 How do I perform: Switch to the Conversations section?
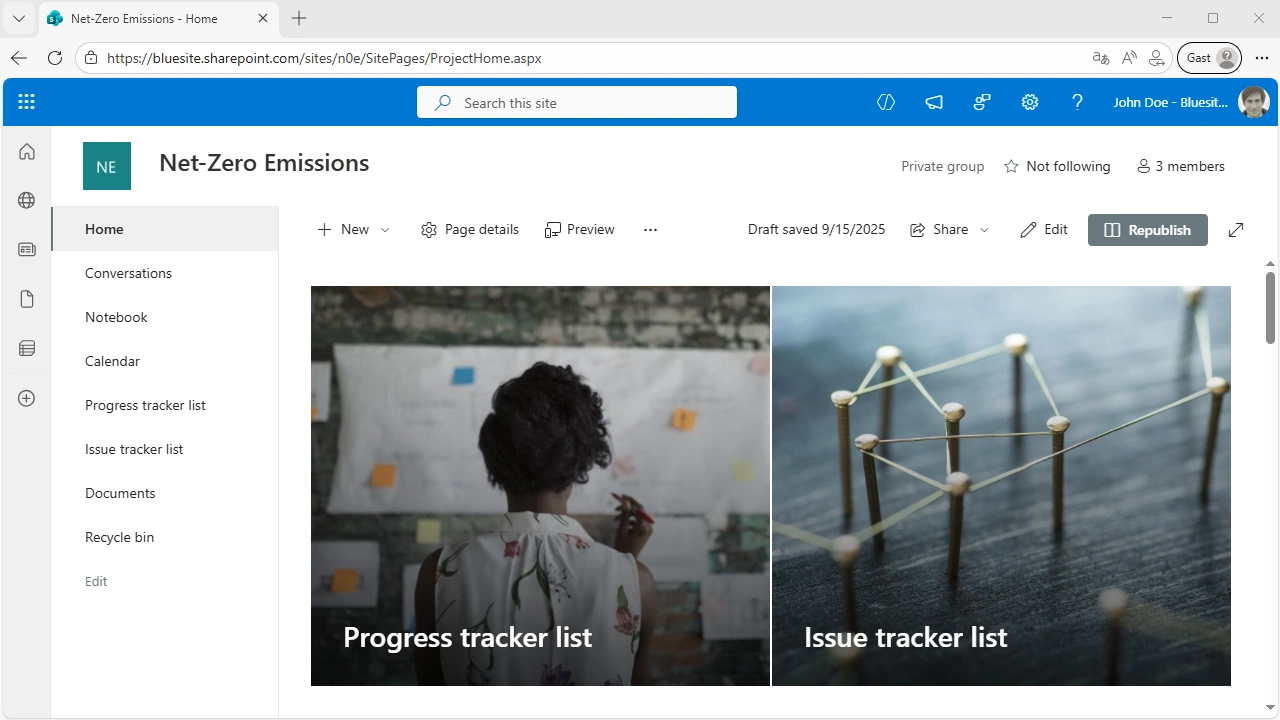128,273
